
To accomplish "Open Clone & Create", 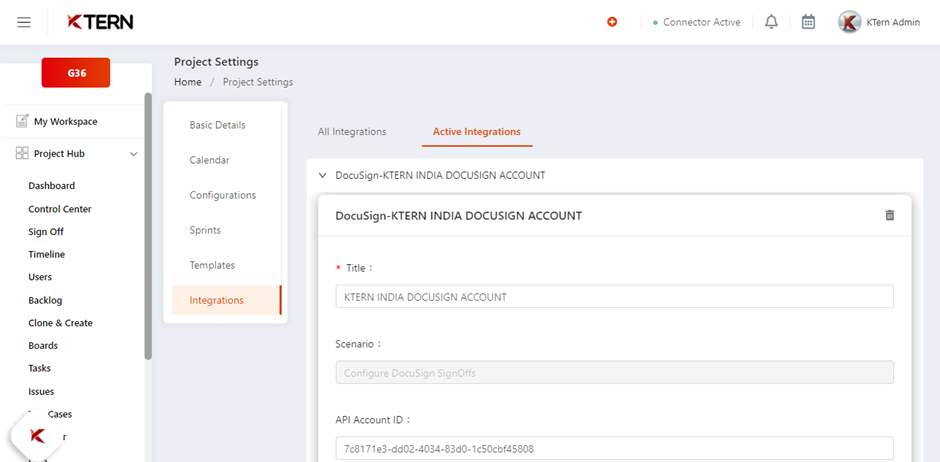I will 61,322.
